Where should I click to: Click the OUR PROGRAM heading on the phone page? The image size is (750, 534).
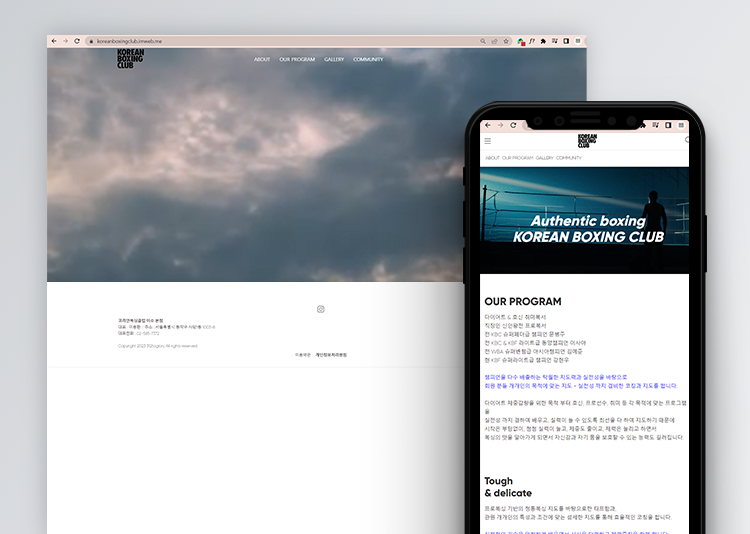point(523,302)
